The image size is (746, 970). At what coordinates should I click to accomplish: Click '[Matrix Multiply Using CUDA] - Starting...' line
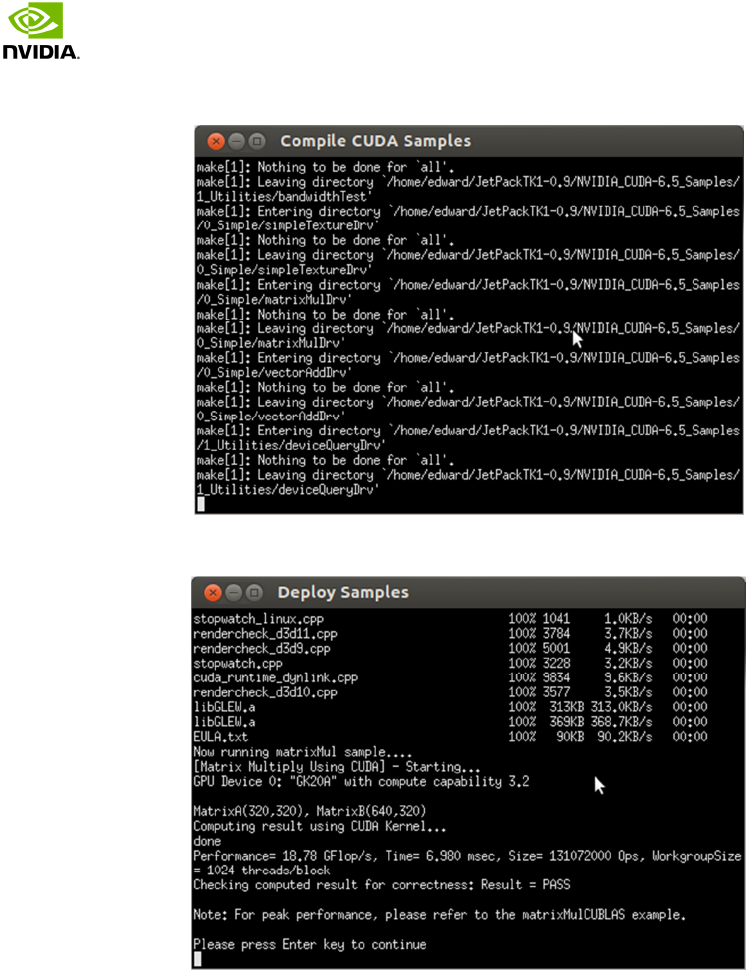(337, 767)
